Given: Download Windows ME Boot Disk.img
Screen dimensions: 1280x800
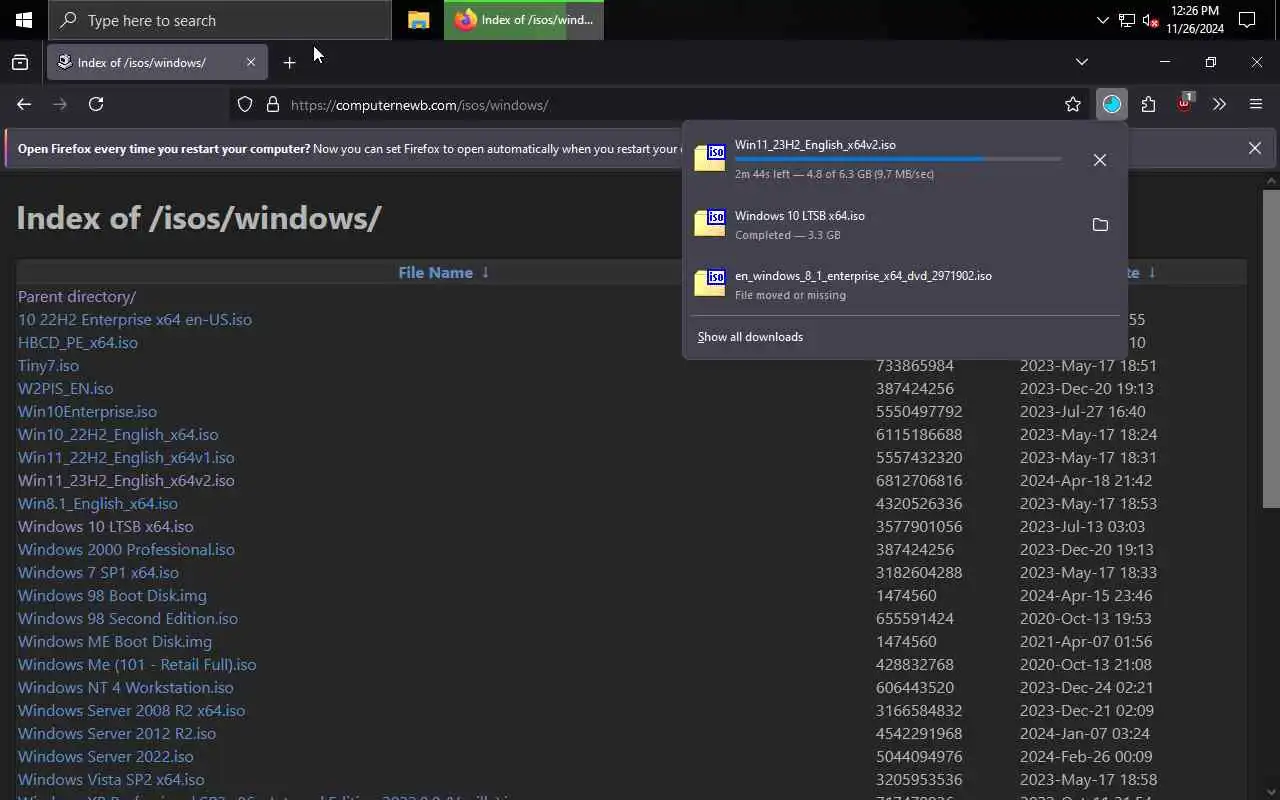Looking at the screenshot, I should pos(115,641).
